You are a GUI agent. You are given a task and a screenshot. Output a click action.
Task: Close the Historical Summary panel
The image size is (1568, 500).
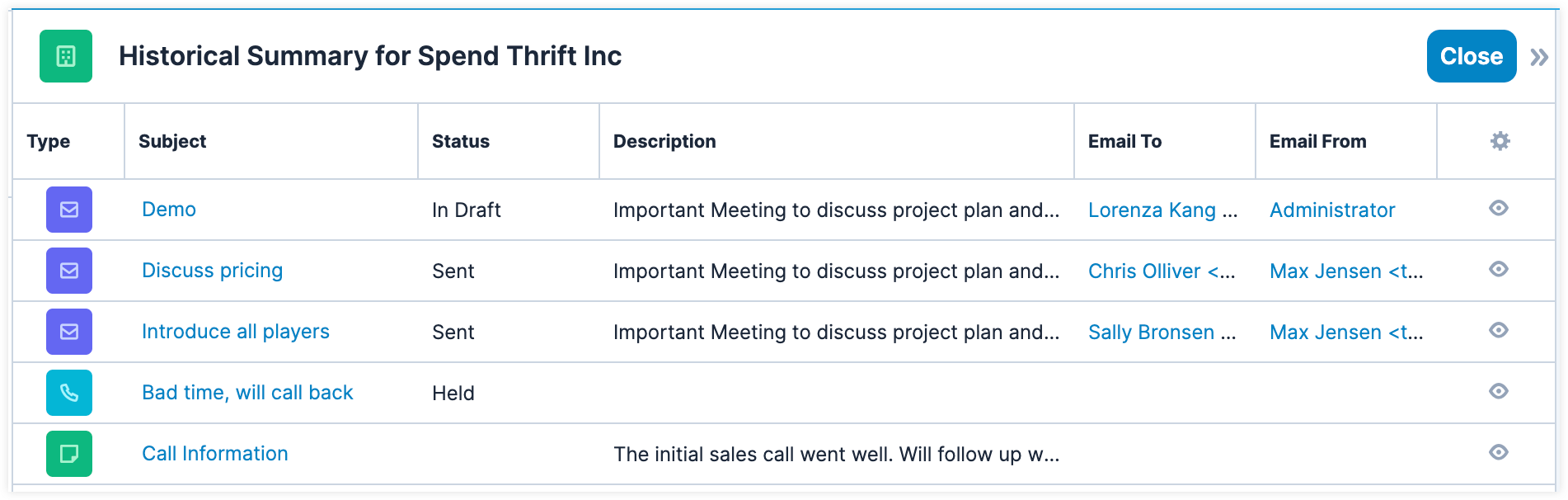point(1471,56)
